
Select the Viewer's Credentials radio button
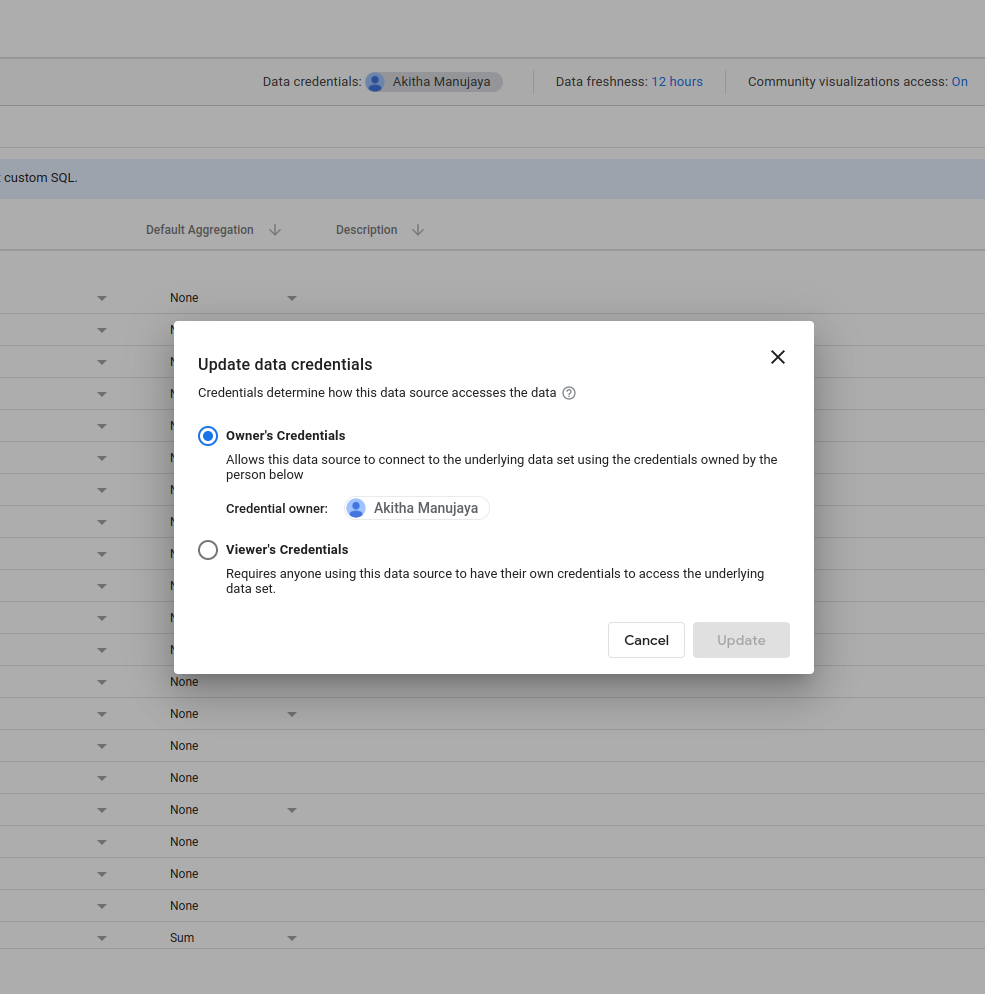(x=208, y=550)
